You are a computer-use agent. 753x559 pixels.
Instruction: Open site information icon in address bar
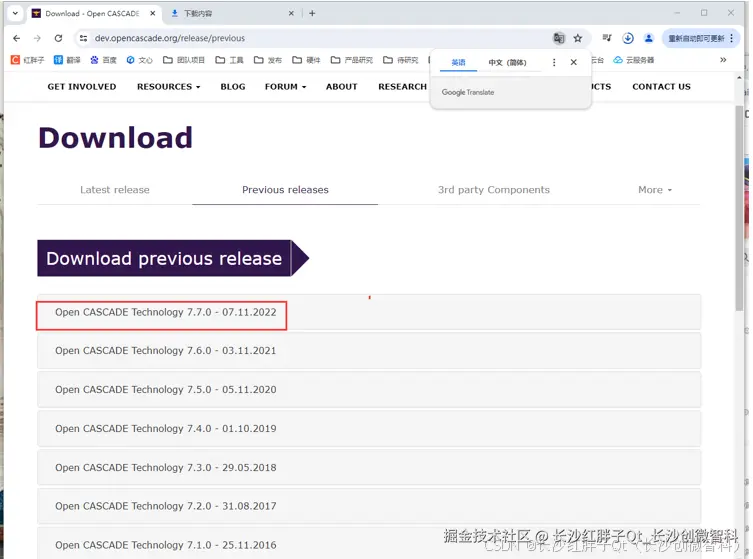coord(84,38)
